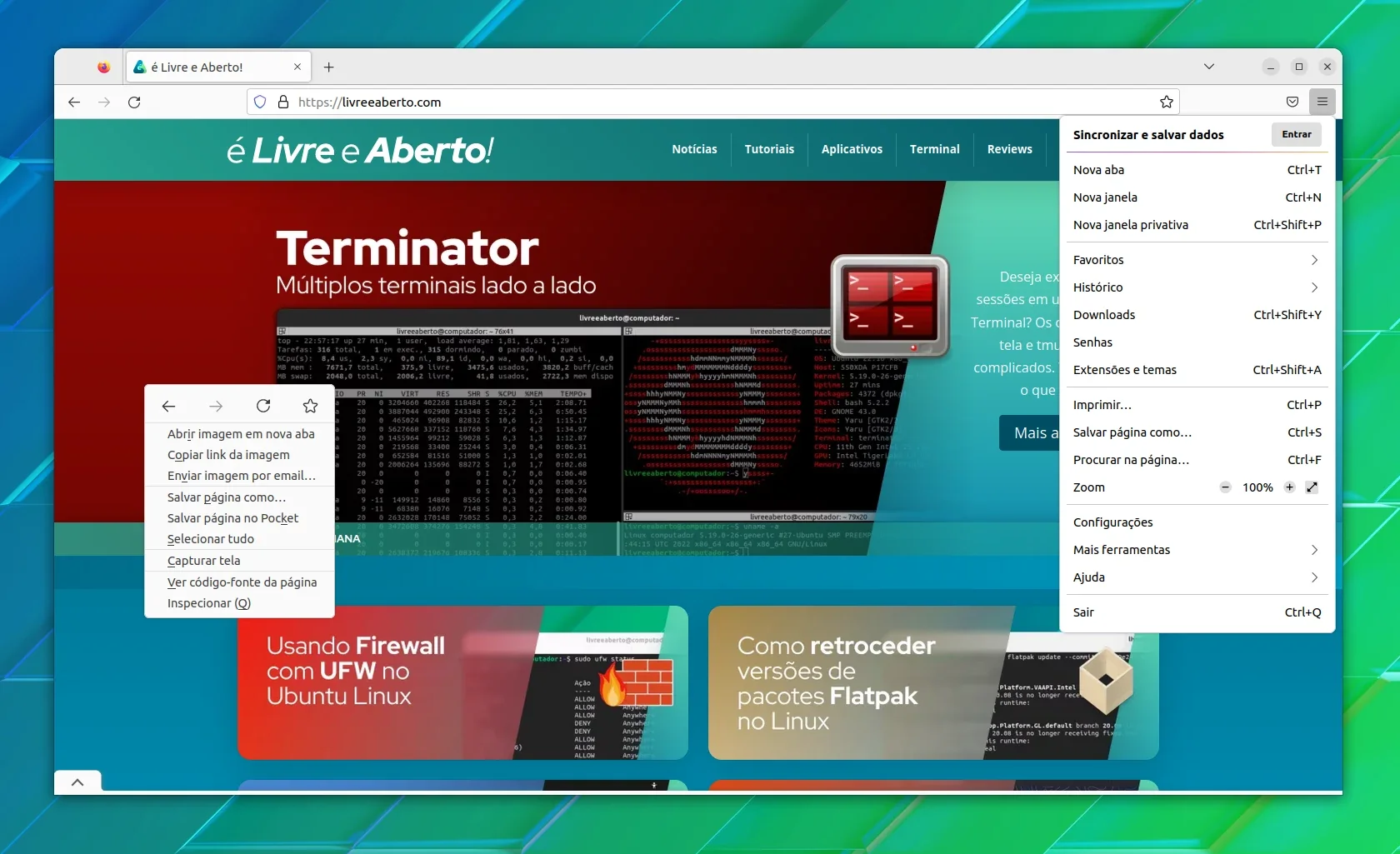Choose Salvar página como… in app menu
The width and height of the screenshot is (1400, 854).
[1197, 432]
